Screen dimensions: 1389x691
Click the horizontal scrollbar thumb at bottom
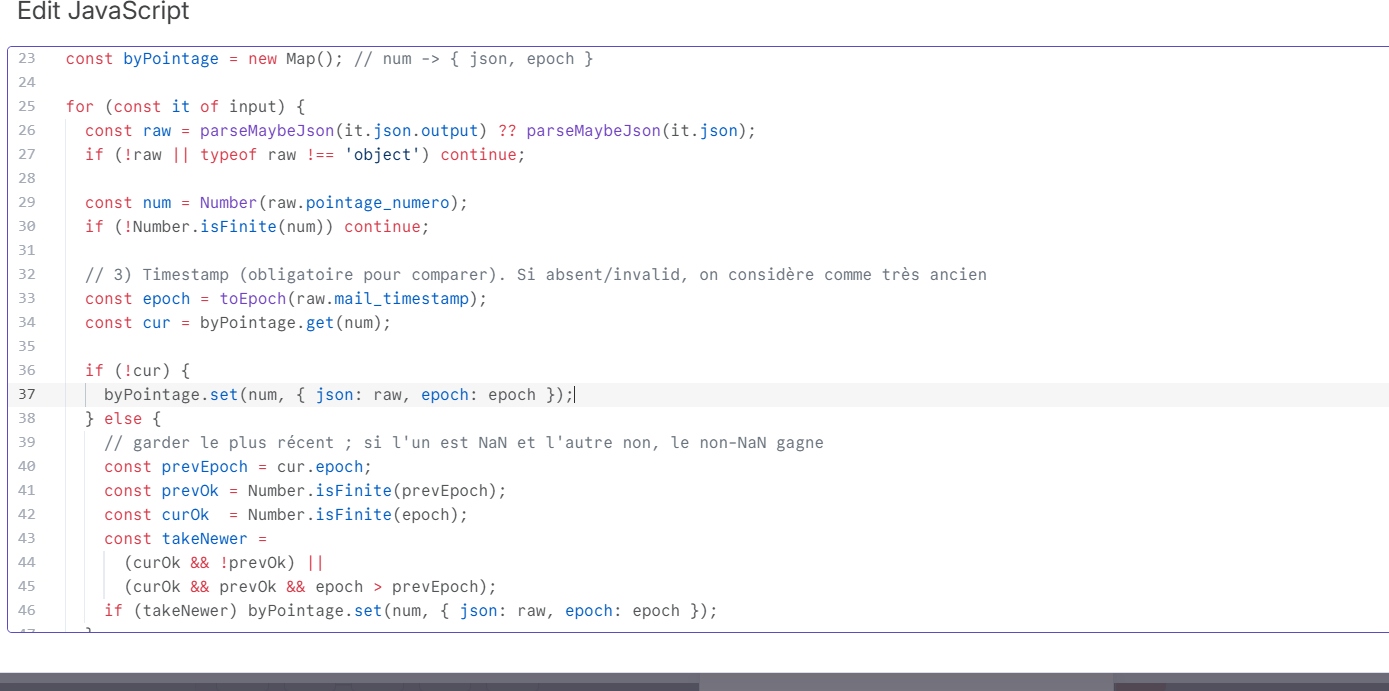905,685
